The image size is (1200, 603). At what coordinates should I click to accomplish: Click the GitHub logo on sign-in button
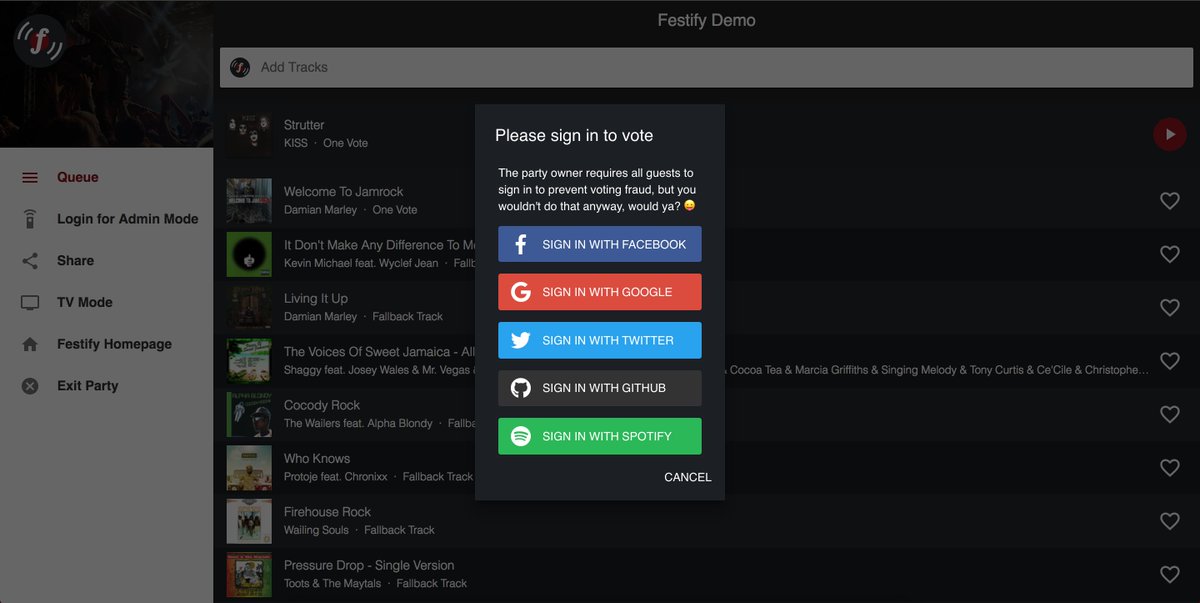click(520, 388)
